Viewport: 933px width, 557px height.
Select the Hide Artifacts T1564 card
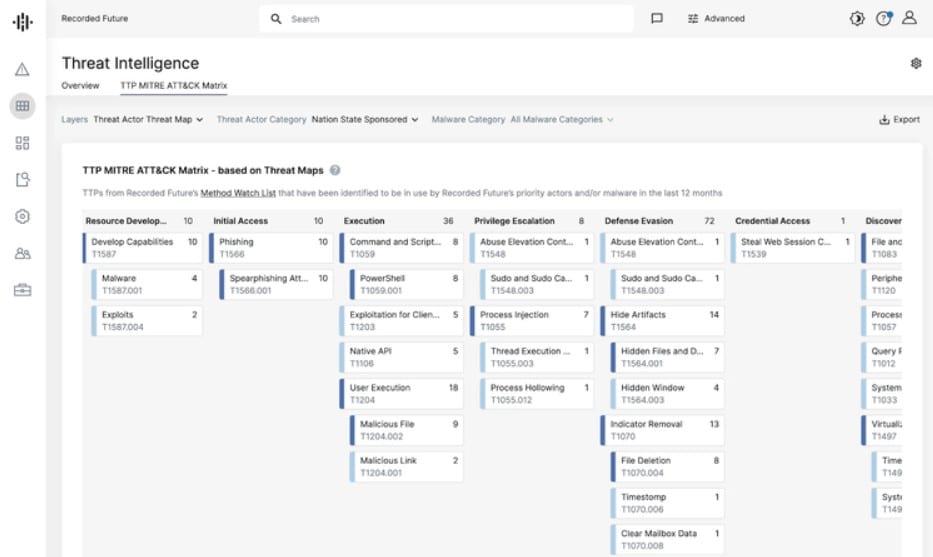click(662, 321)
